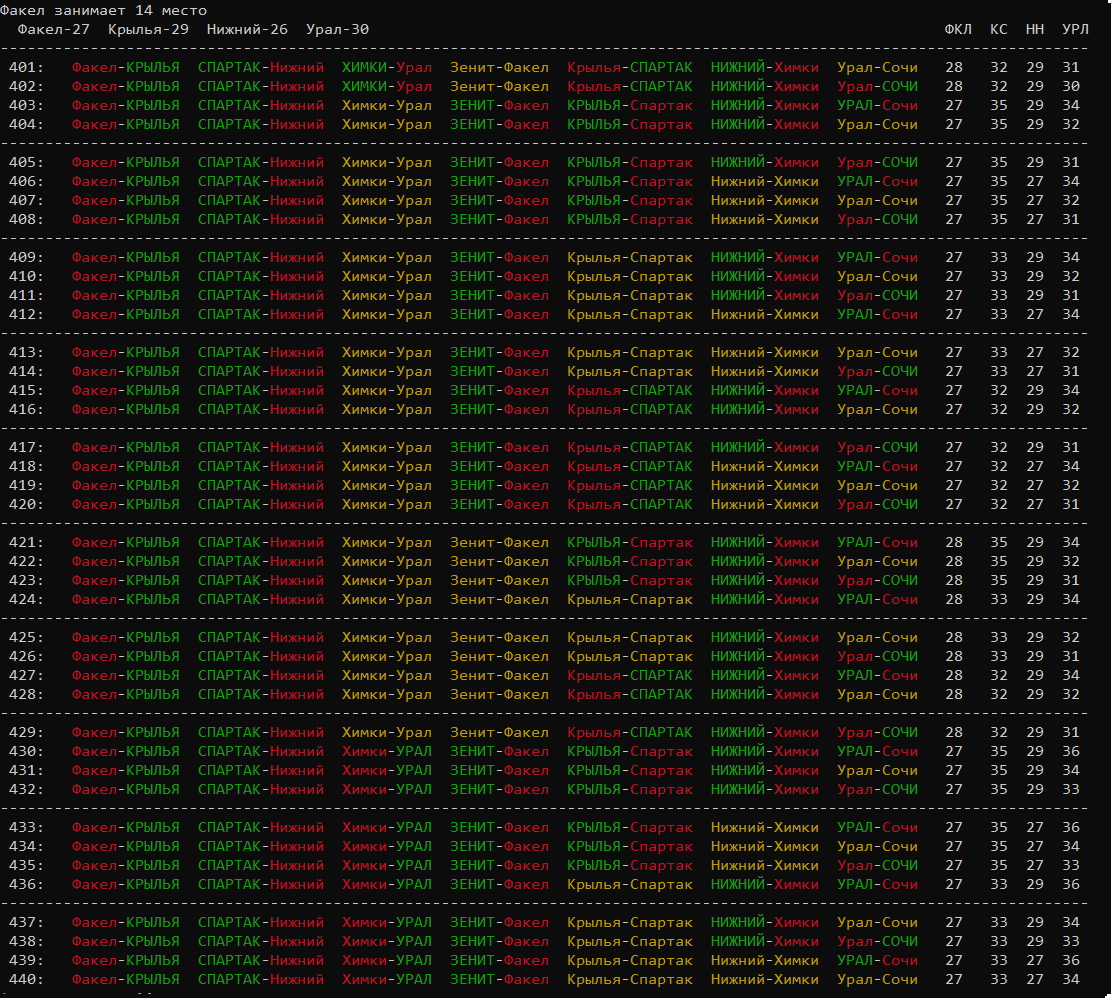Viewport: 1111px width, 998px height.
Task: Click row number "434:"
Action: (x=26, y=847)
